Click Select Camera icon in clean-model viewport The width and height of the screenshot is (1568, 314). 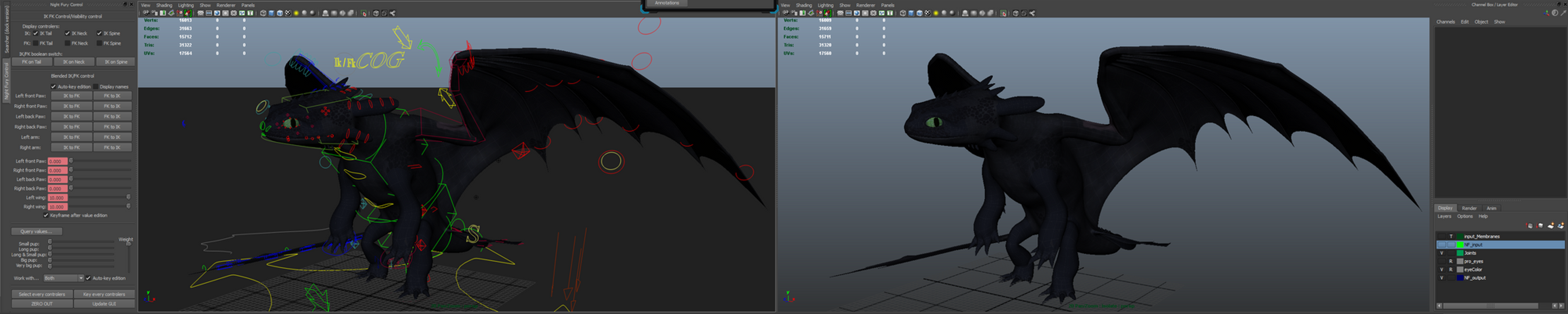786,13
